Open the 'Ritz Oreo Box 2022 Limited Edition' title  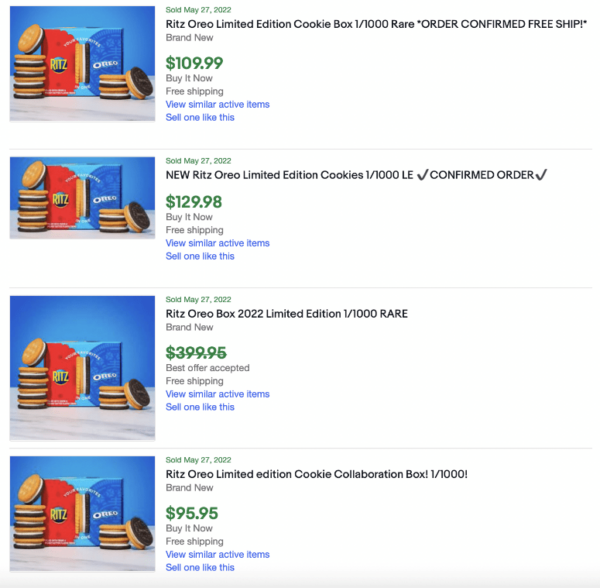[287, 313]
